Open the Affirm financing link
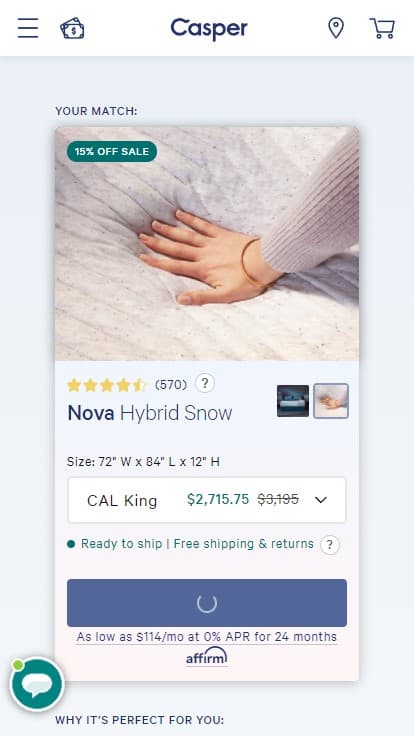The height and width of the screenshot is (736, 414). click(207, 637)
